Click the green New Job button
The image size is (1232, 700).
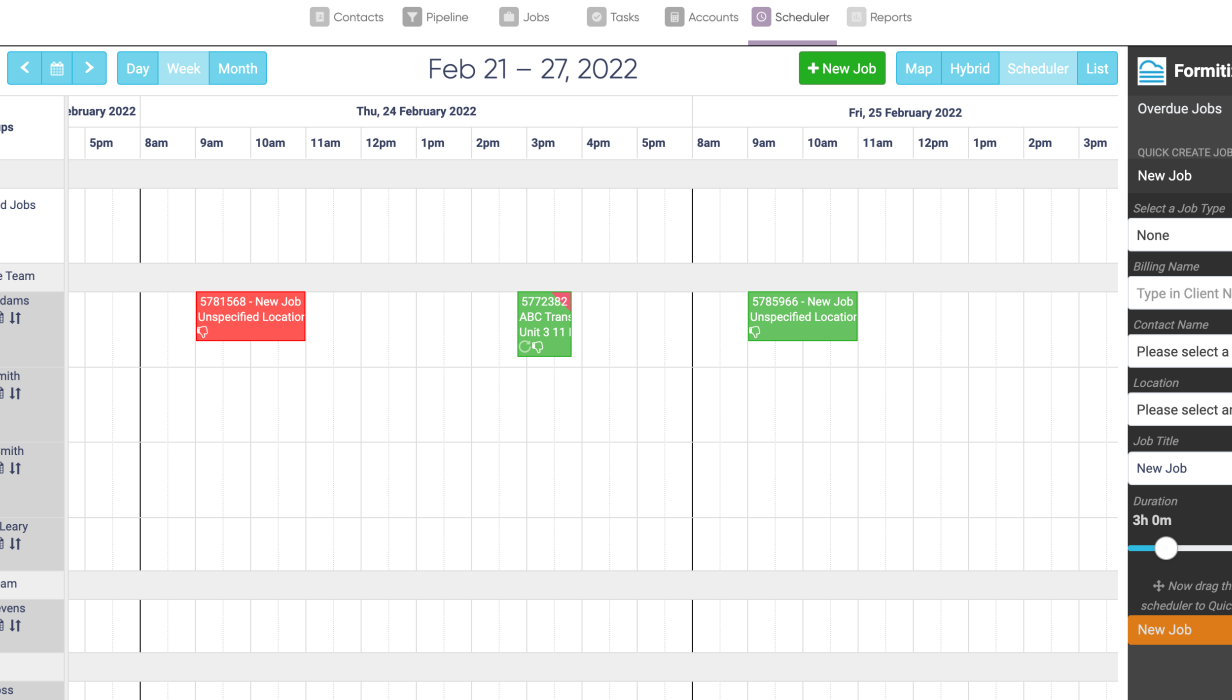click(x=842, y=68)
